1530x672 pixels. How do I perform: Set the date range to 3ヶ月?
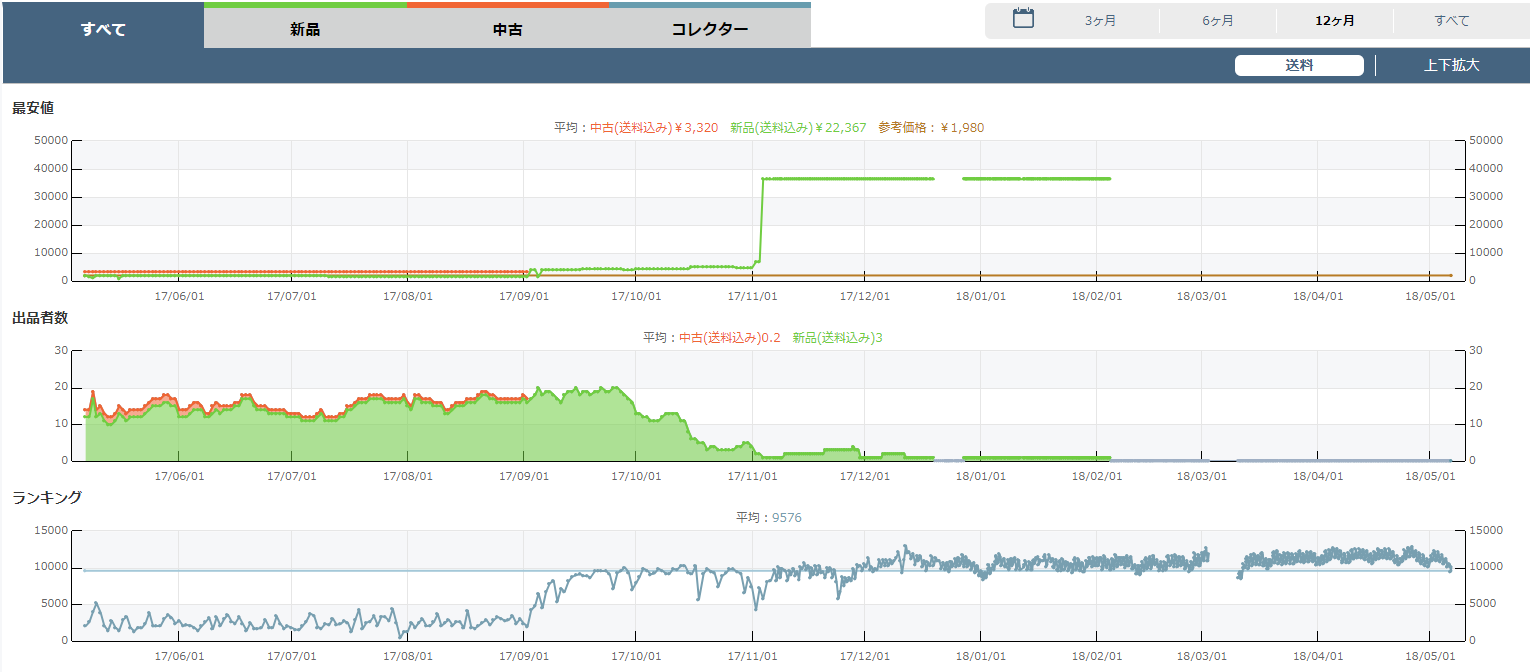click(x=1100, y=21)
